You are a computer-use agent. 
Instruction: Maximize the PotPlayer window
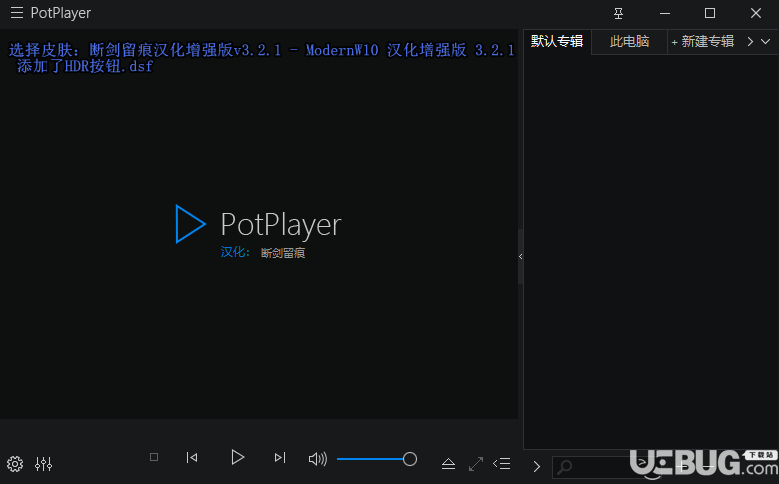[x=710, y=13]
